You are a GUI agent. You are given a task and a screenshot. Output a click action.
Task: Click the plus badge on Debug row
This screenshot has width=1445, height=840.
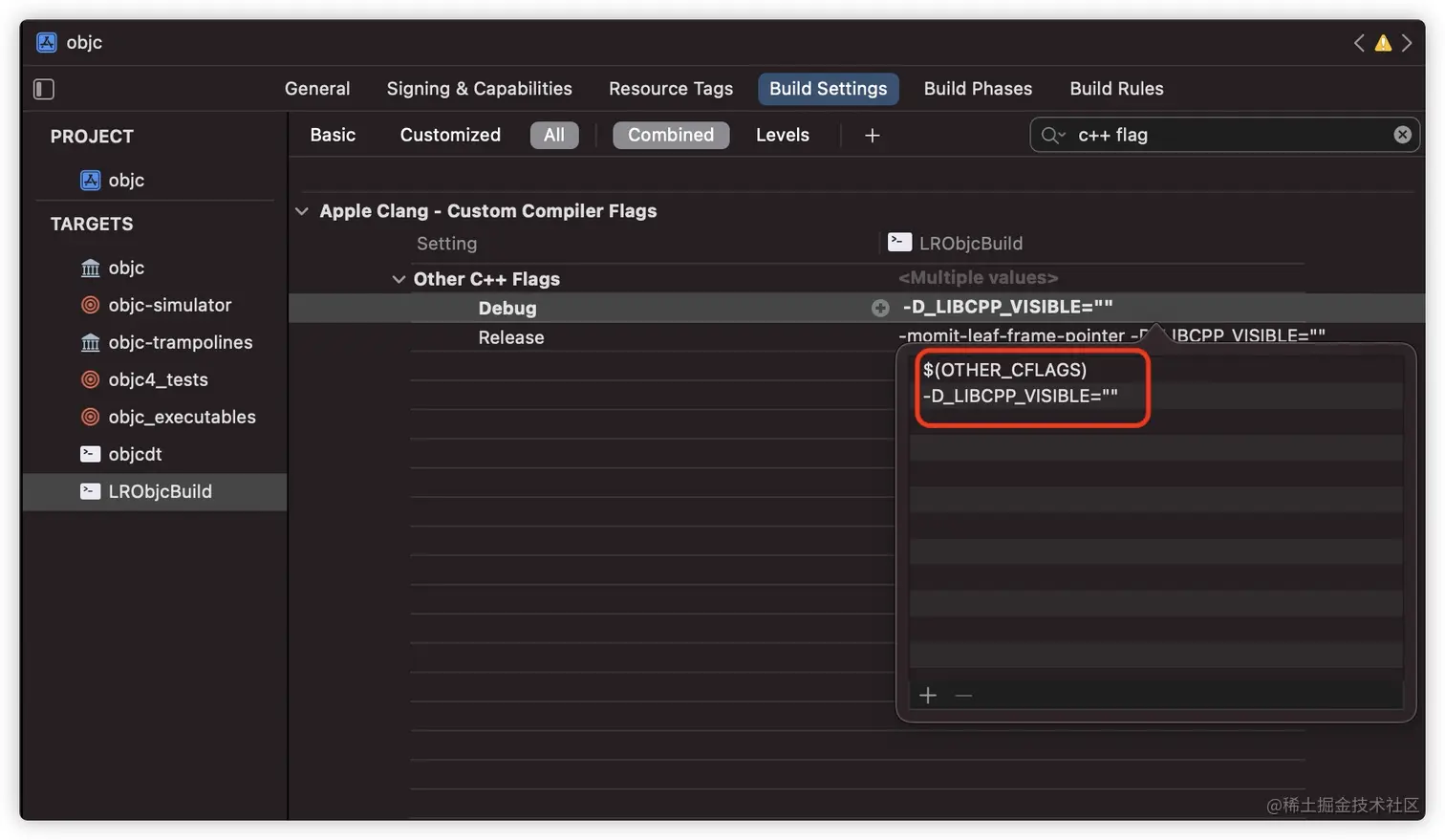click(x=880, y=308)
